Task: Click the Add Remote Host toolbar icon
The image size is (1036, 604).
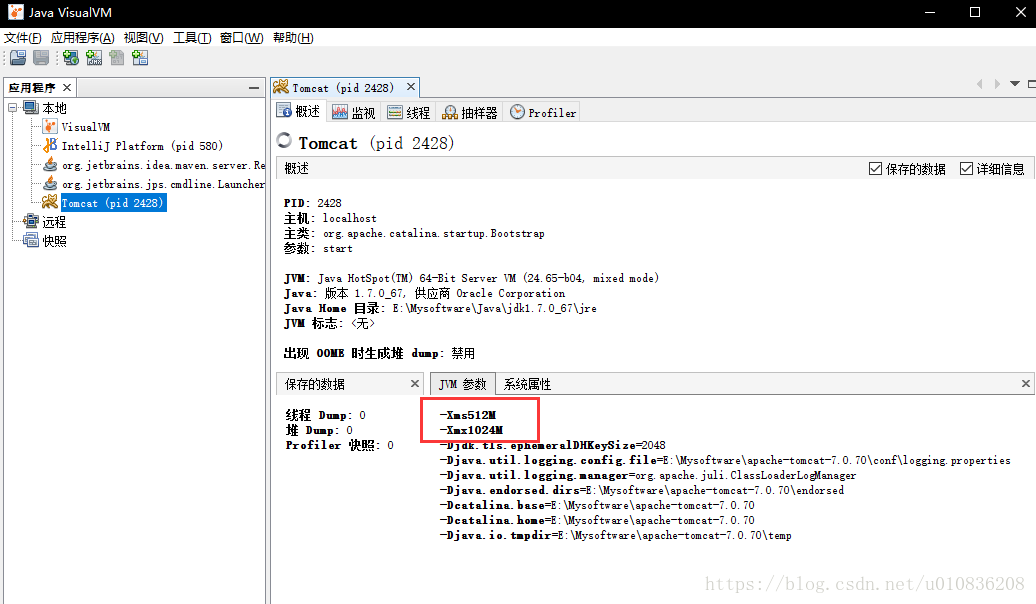Action: 71,58
